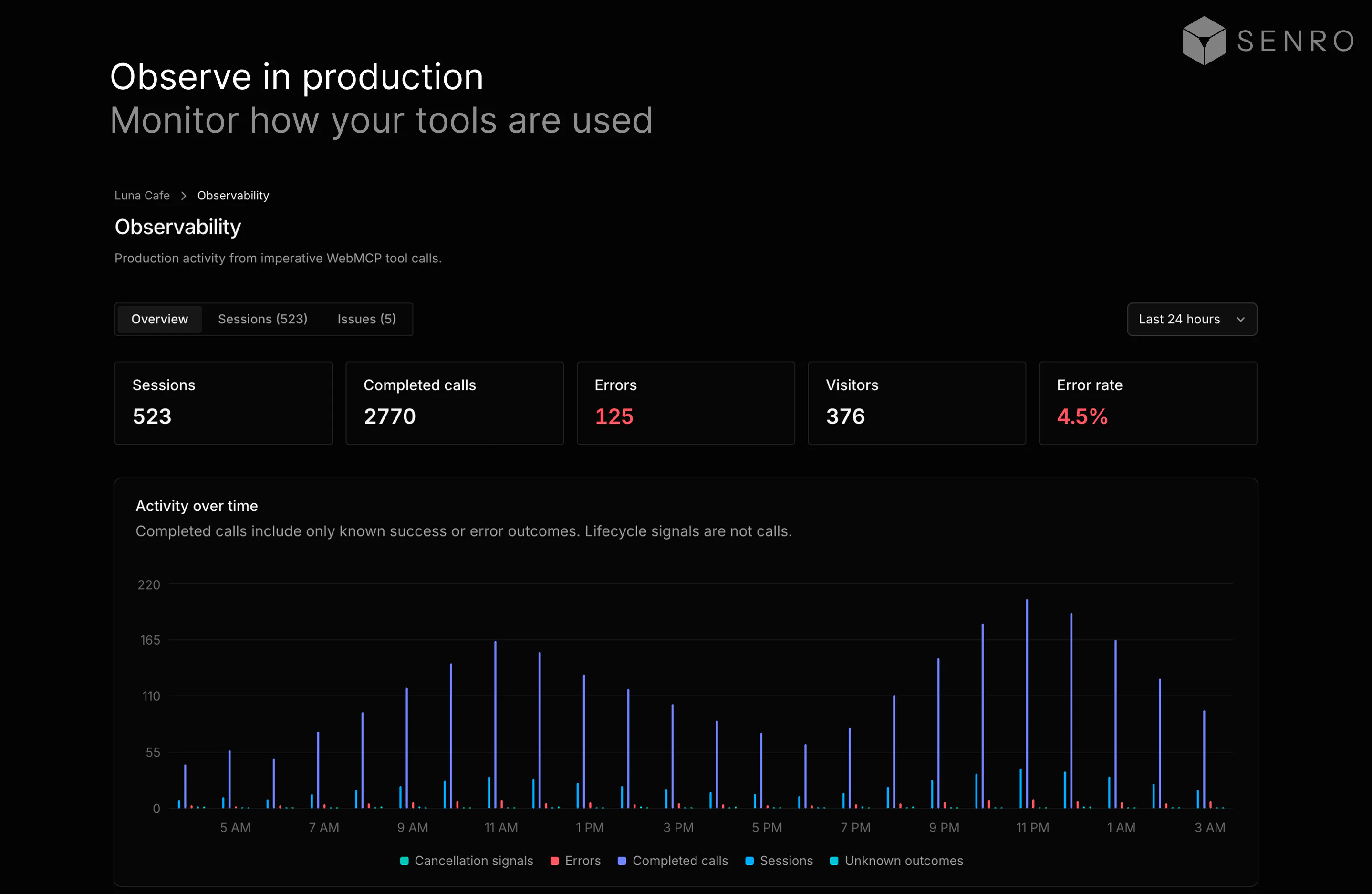Switch to the Sessions (523) tab
The image size is (1372, 894).
[x=263, y=319]
